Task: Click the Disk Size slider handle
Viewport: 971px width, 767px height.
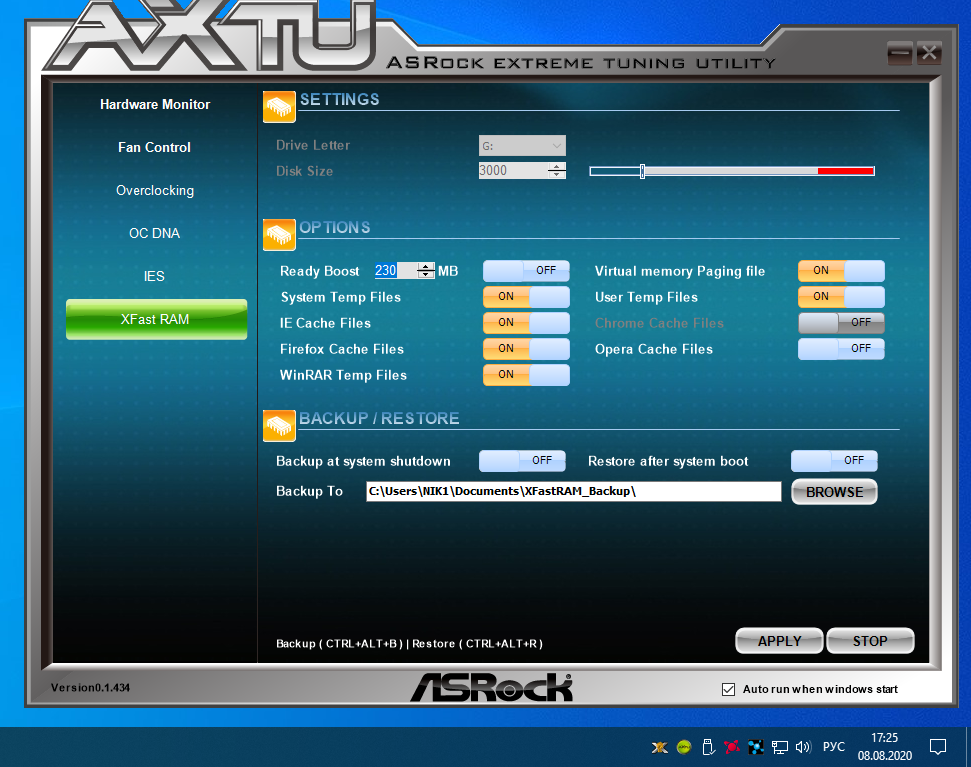Action: point(642,171)
